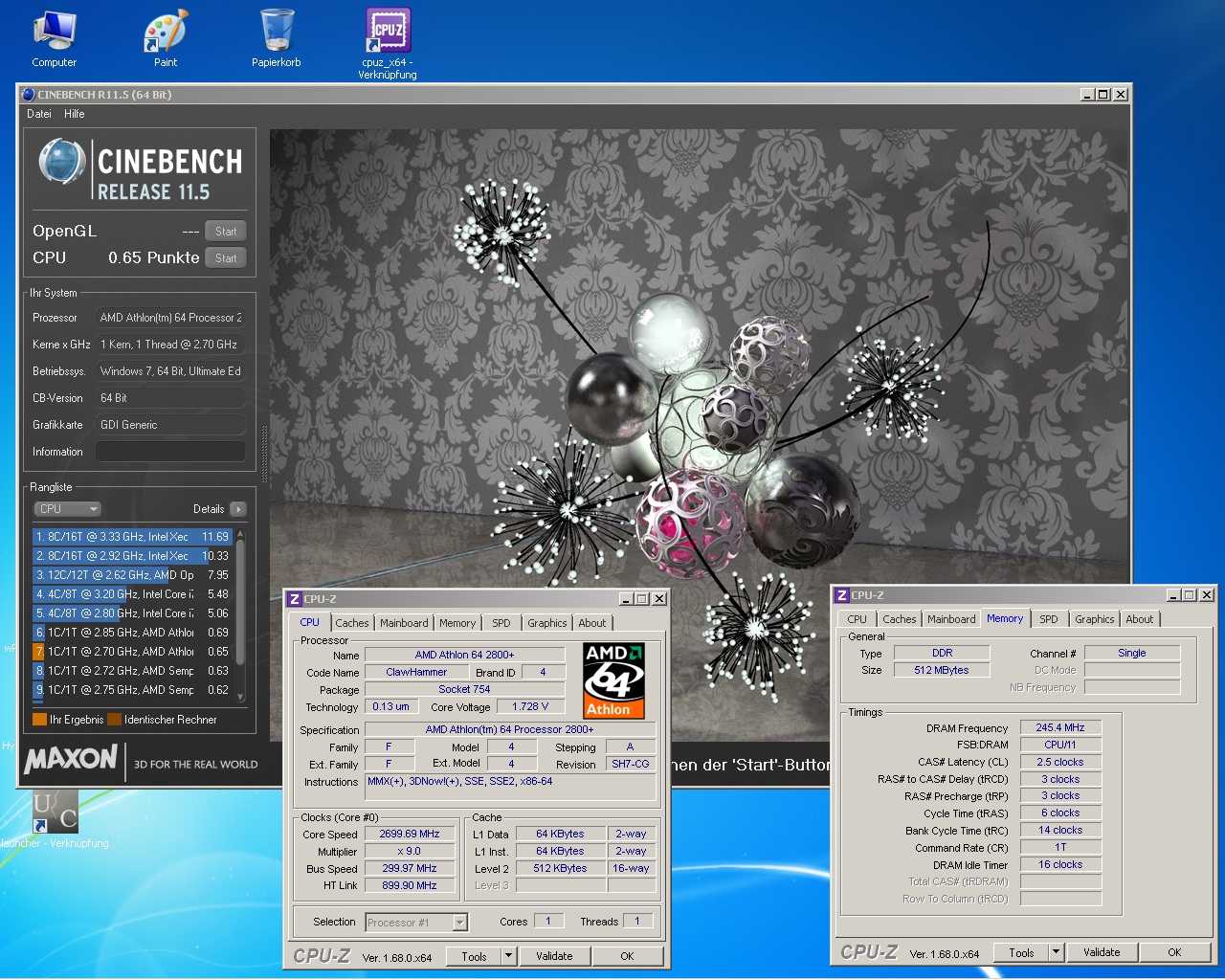This screenshot has height=980, width=1225.
Task: Open the Datei menu in Cinebench
Action: pos(39,114)
